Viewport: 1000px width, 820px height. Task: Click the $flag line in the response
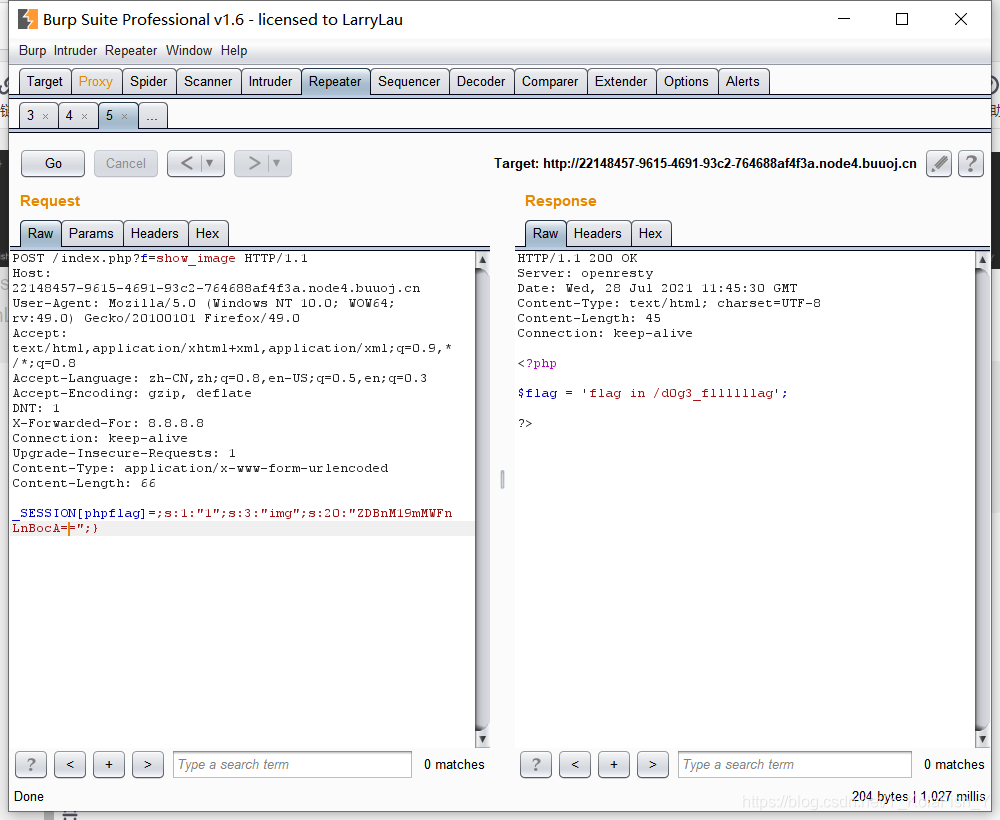pos(652,393)
